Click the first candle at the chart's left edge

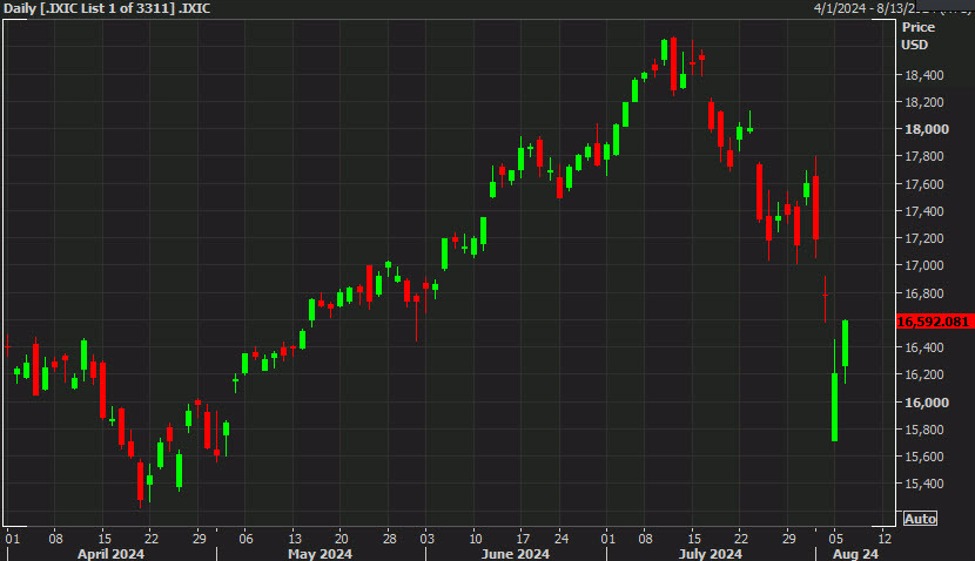7,346
